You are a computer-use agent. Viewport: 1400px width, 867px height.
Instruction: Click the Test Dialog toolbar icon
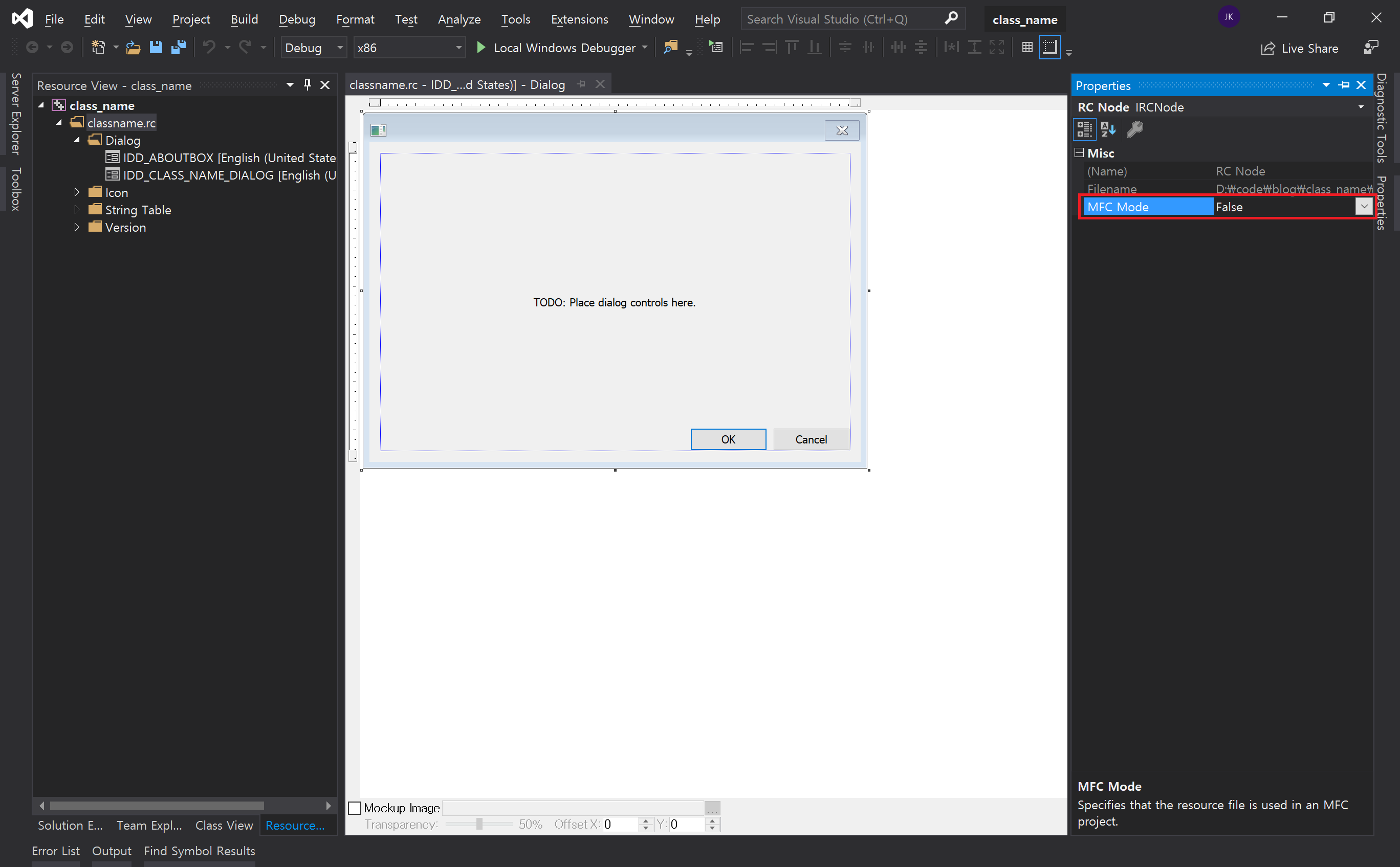coord(716,48)
